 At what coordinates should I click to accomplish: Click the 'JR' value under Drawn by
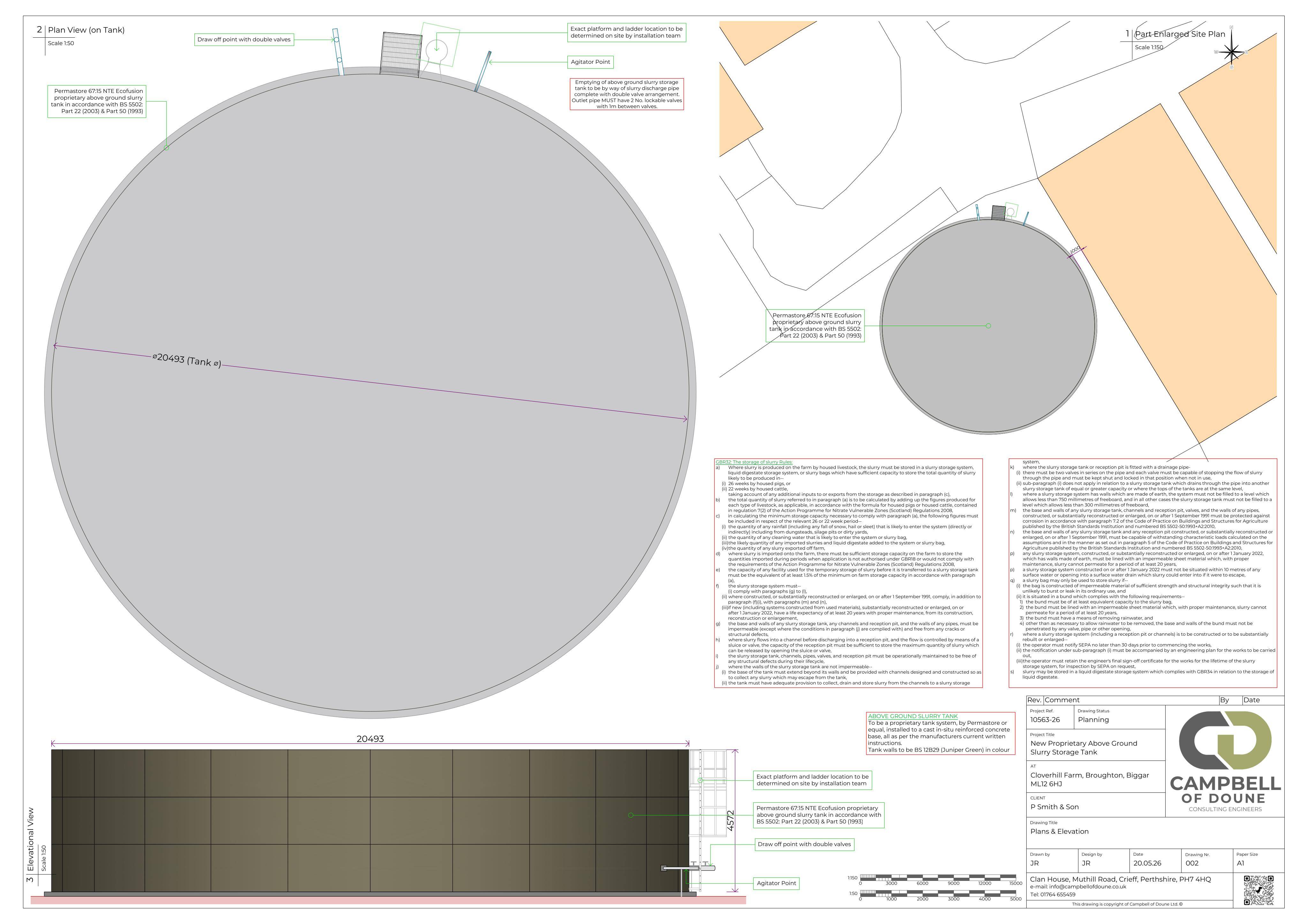click(x=1035, y=863)
